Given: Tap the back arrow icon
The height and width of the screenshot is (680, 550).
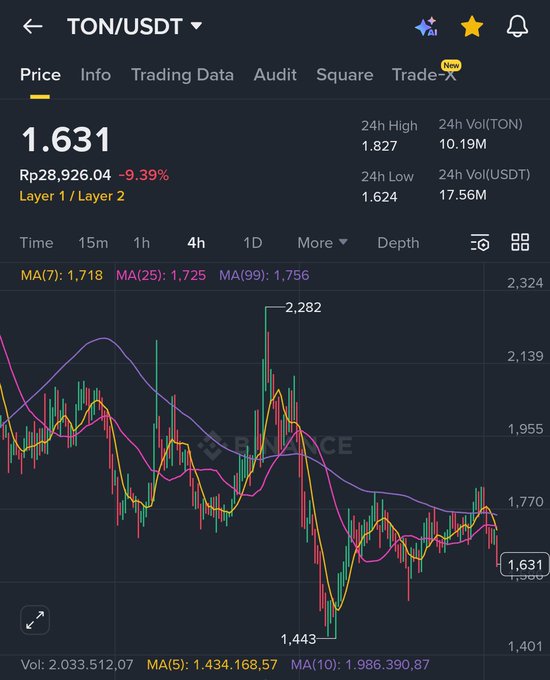Looking at the screenshot, I should coord(33,26).
